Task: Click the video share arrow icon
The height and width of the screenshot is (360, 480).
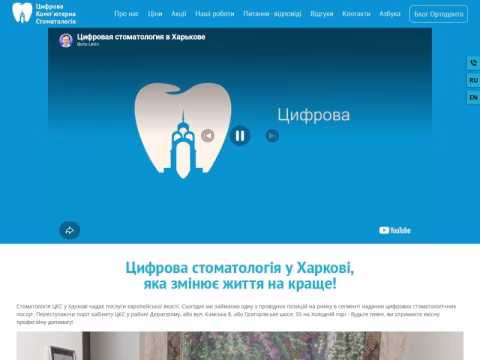Action: [69, 230]
